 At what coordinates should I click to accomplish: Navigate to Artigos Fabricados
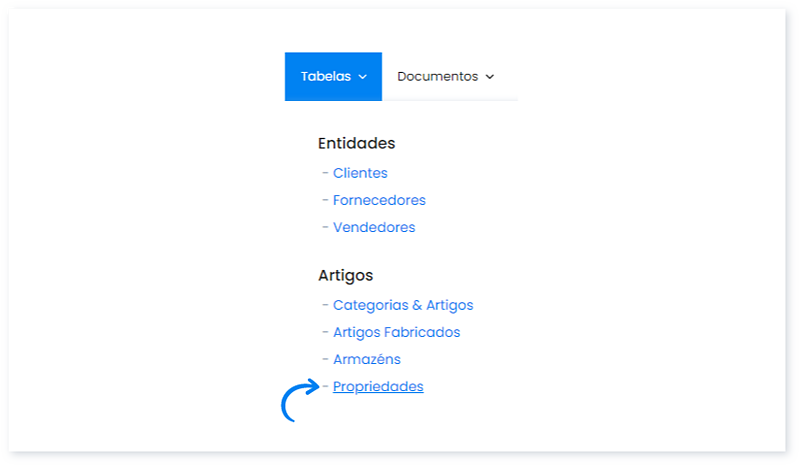396,332
